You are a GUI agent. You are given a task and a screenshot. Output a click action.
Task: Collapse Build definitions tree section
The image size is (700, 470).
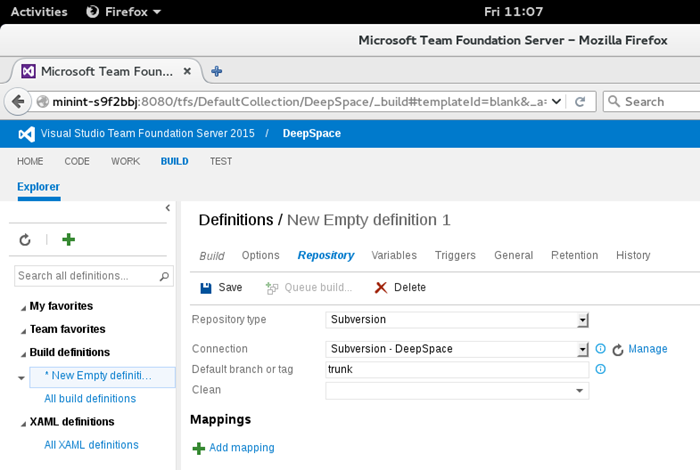[x=23, y=354]
